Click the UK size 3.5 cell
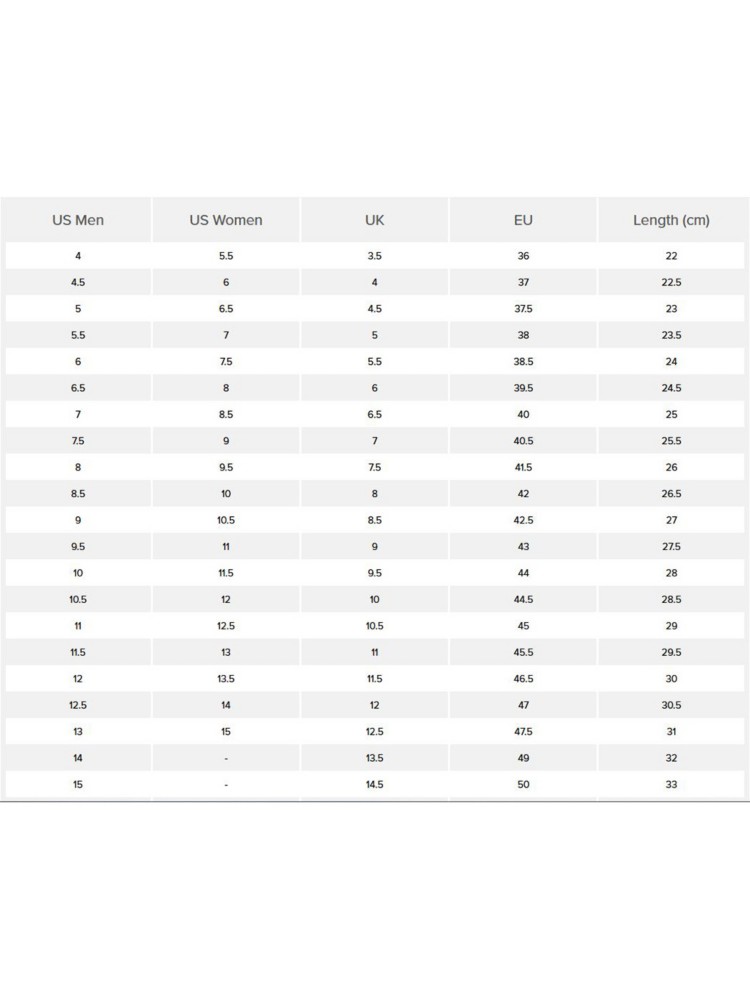This screenshot has width=750, height=1000. tap(375, 256)
